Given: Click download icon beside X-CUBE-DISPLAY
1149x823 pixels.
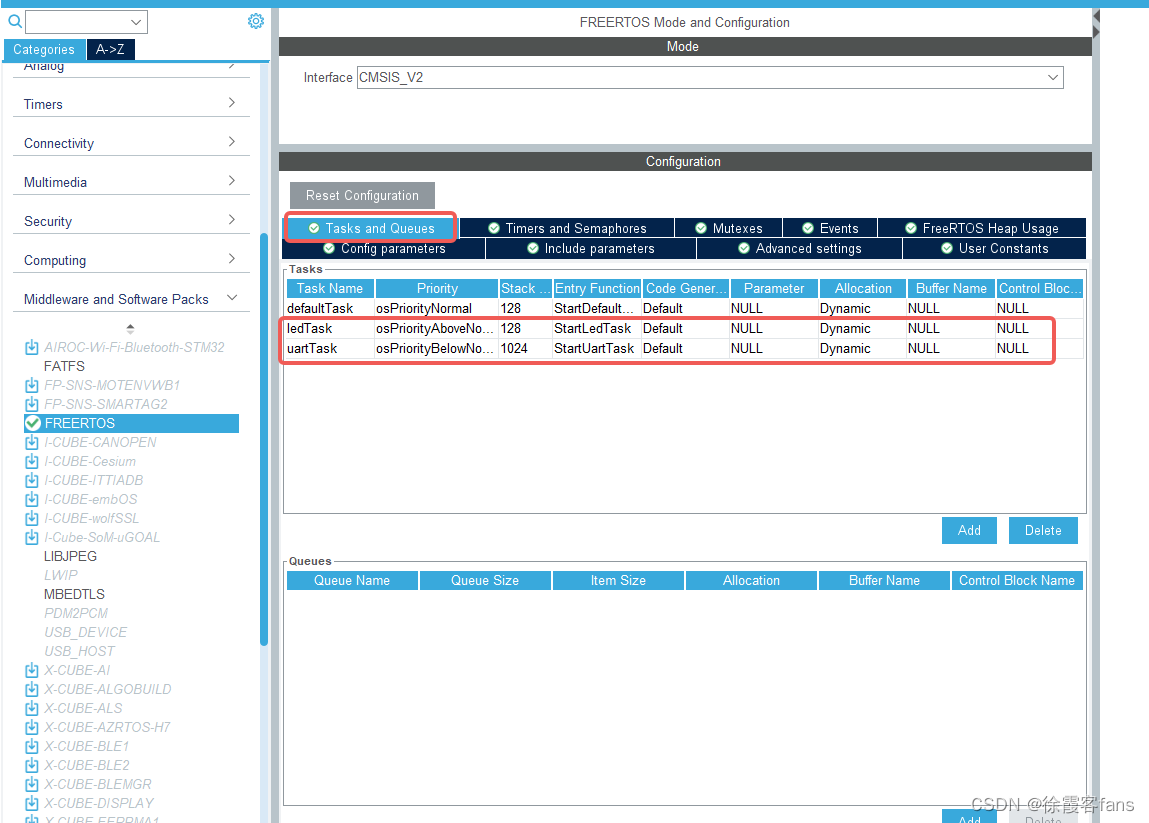Looking at the screenshot, I should 32,804.
